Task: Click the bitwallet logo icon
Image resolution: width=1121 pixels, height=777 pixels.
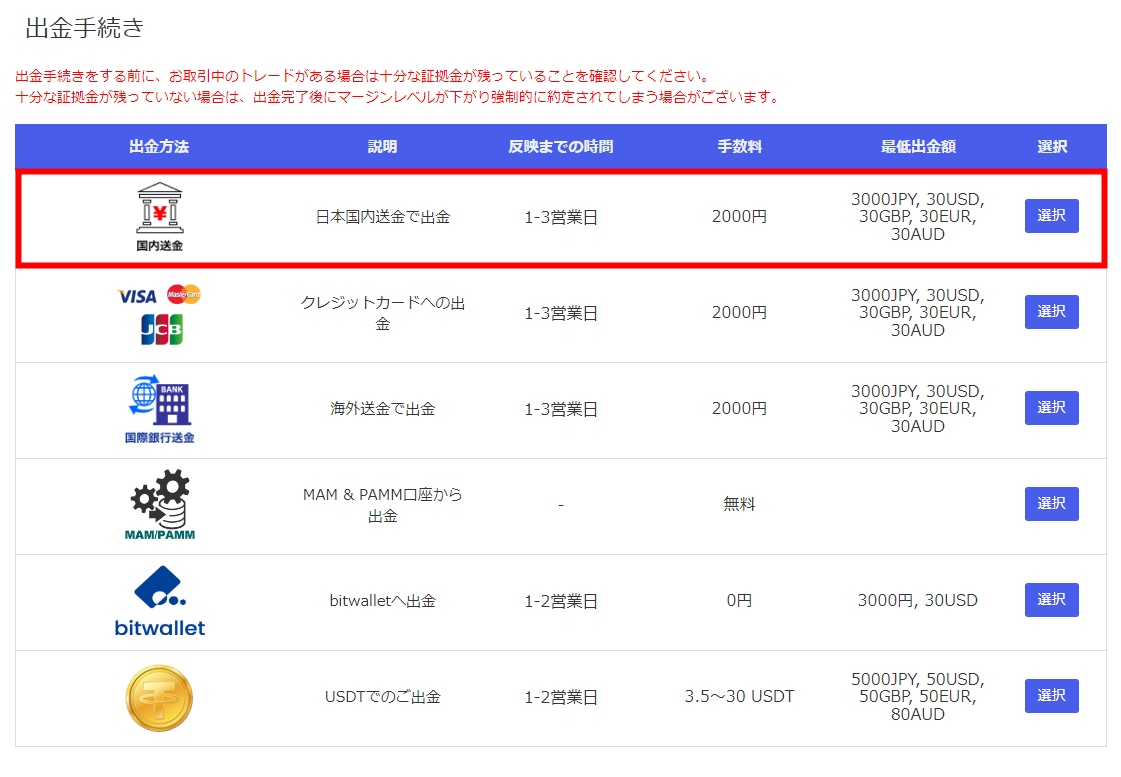Action: click(159, 601)
